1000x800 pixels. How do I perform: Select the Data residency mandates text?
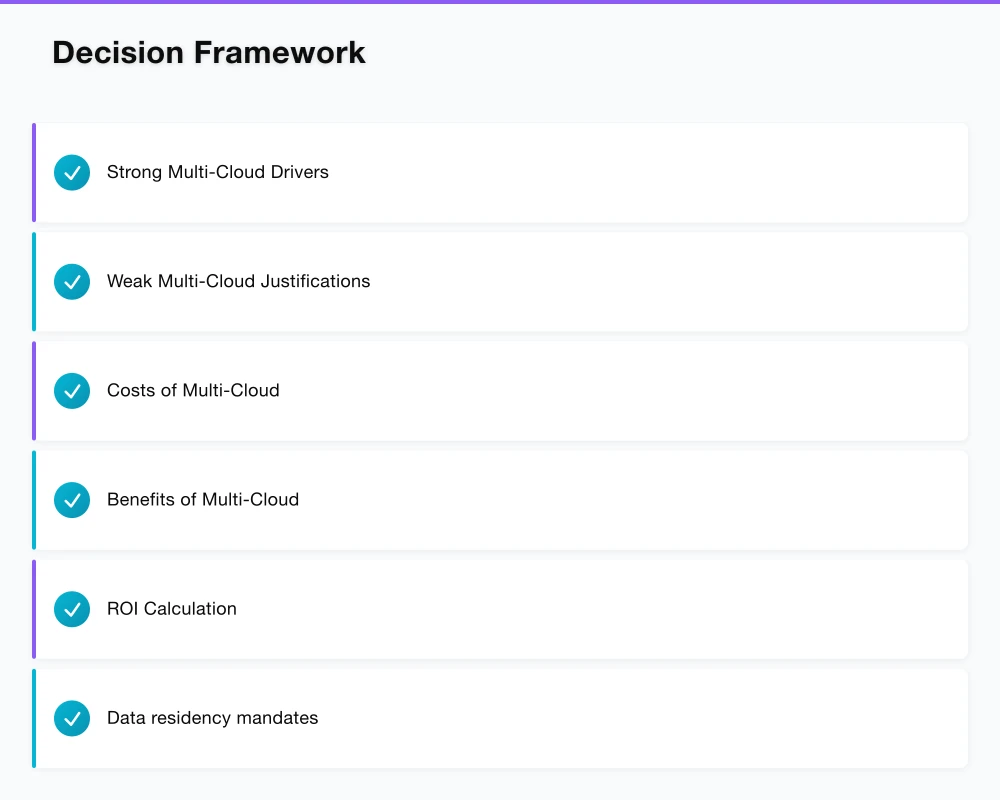coord(212,717)
